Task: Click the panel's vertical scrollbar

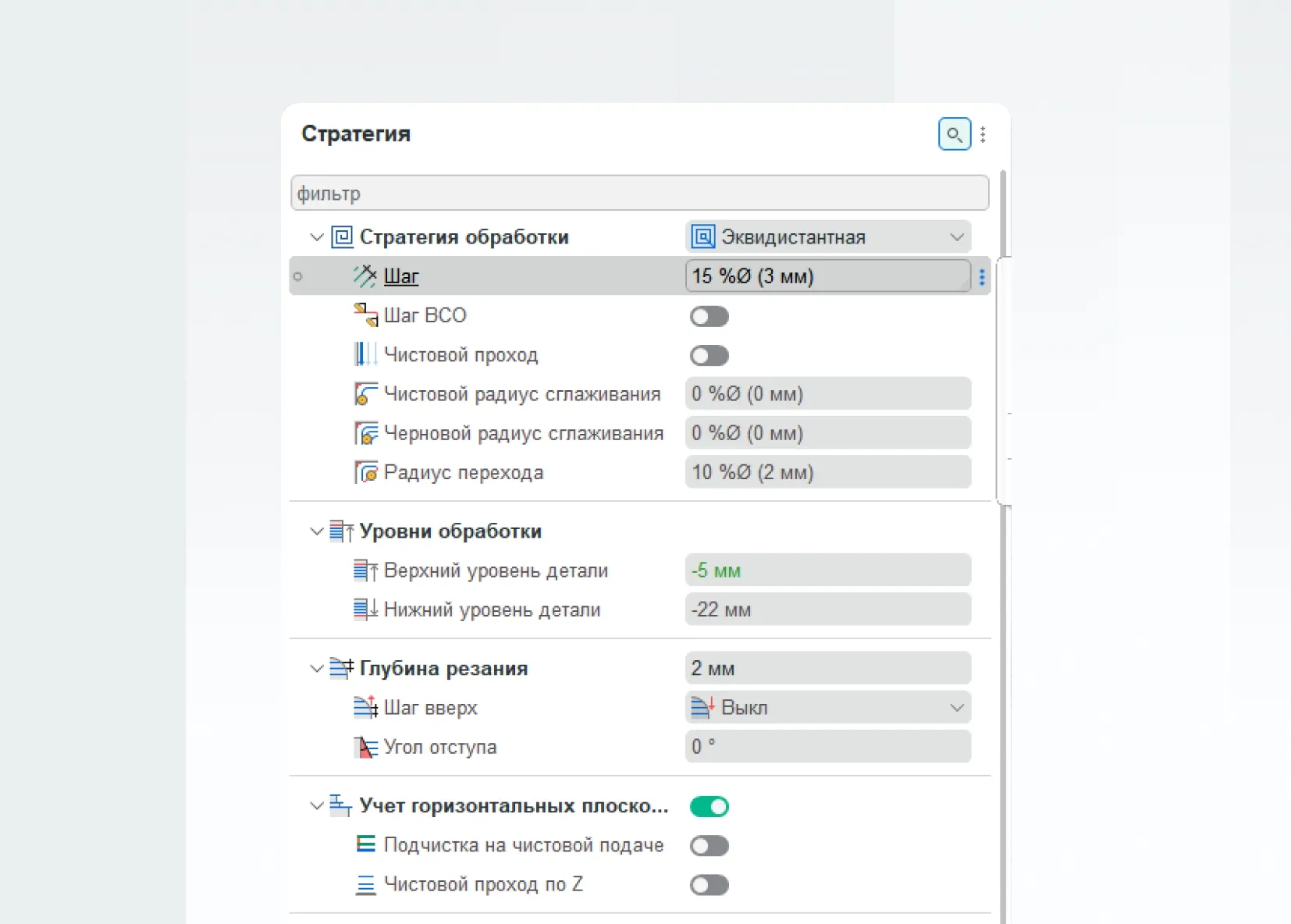Action: tap(1004, 546)
